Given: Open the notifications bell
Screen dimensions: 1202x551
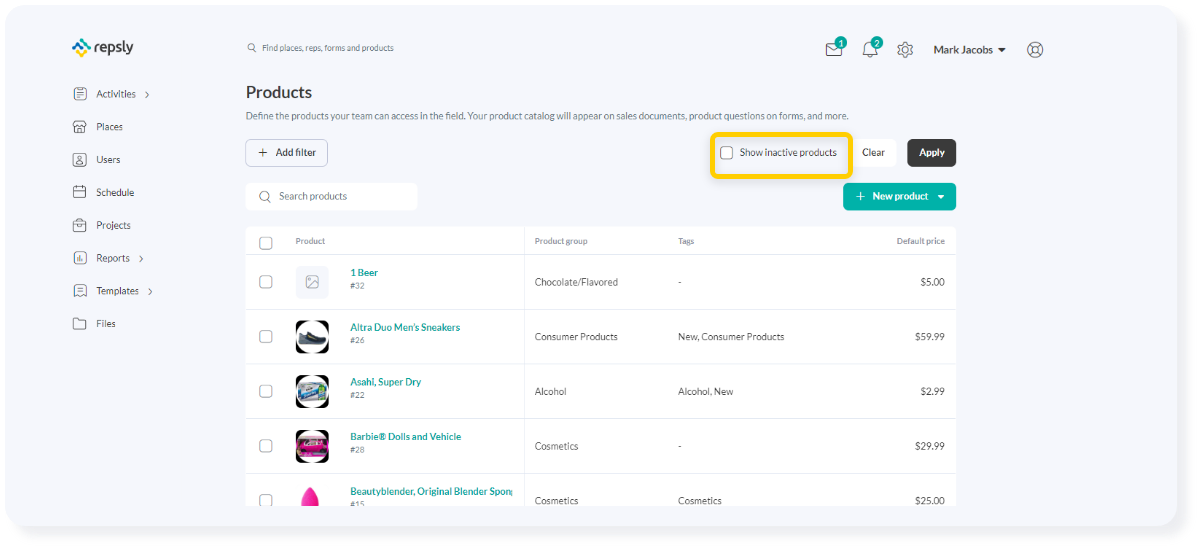Looking at the screenshot, I should [870, 49].
